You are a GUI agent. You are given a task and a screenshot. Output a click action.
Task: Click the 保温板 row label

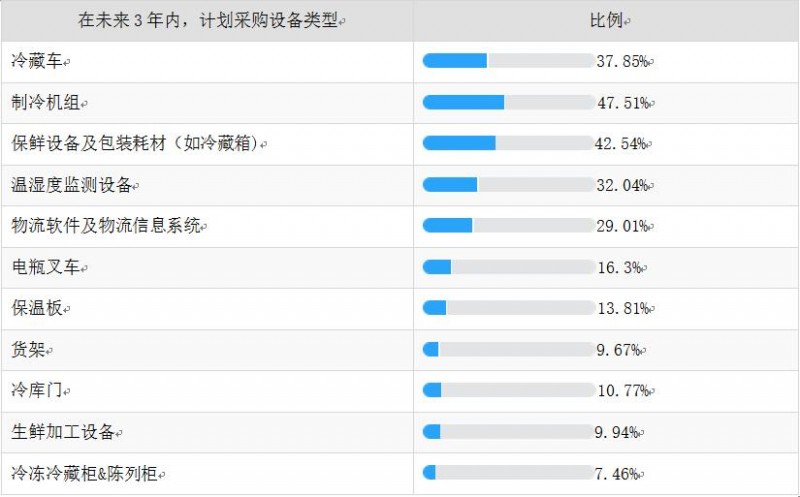click(x=36, y=308)
